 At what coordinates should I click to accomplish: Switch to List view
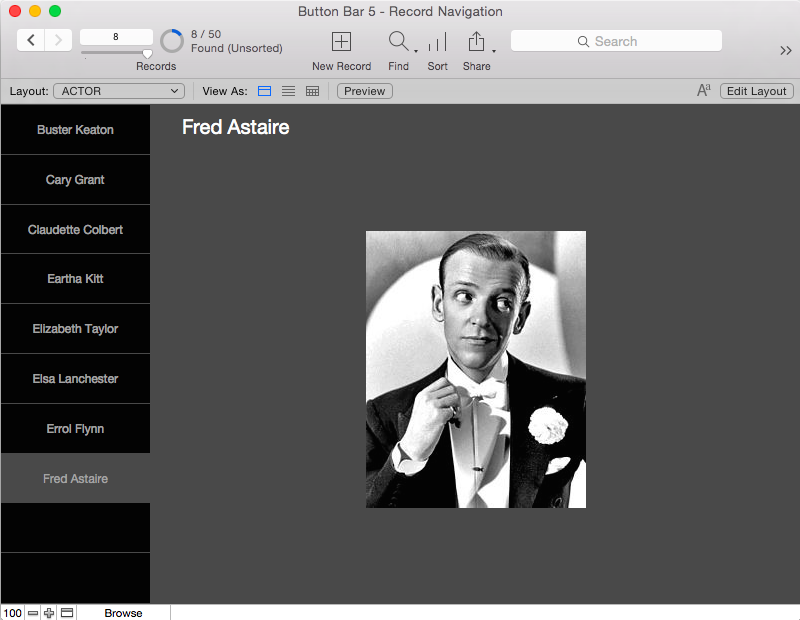tap(288, 91)
